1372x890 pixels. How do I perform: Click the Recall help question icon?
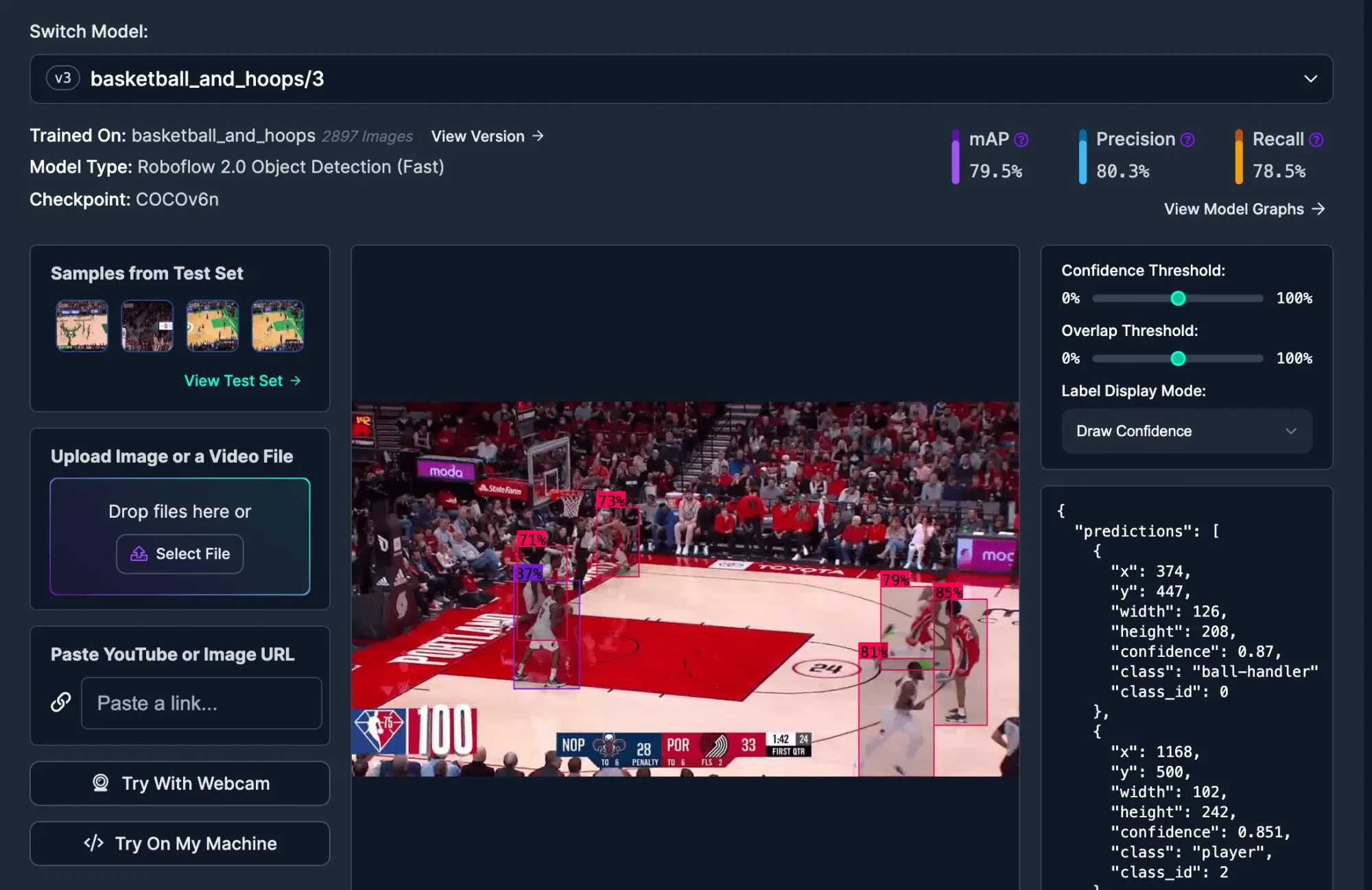[x=1316, y=140]
